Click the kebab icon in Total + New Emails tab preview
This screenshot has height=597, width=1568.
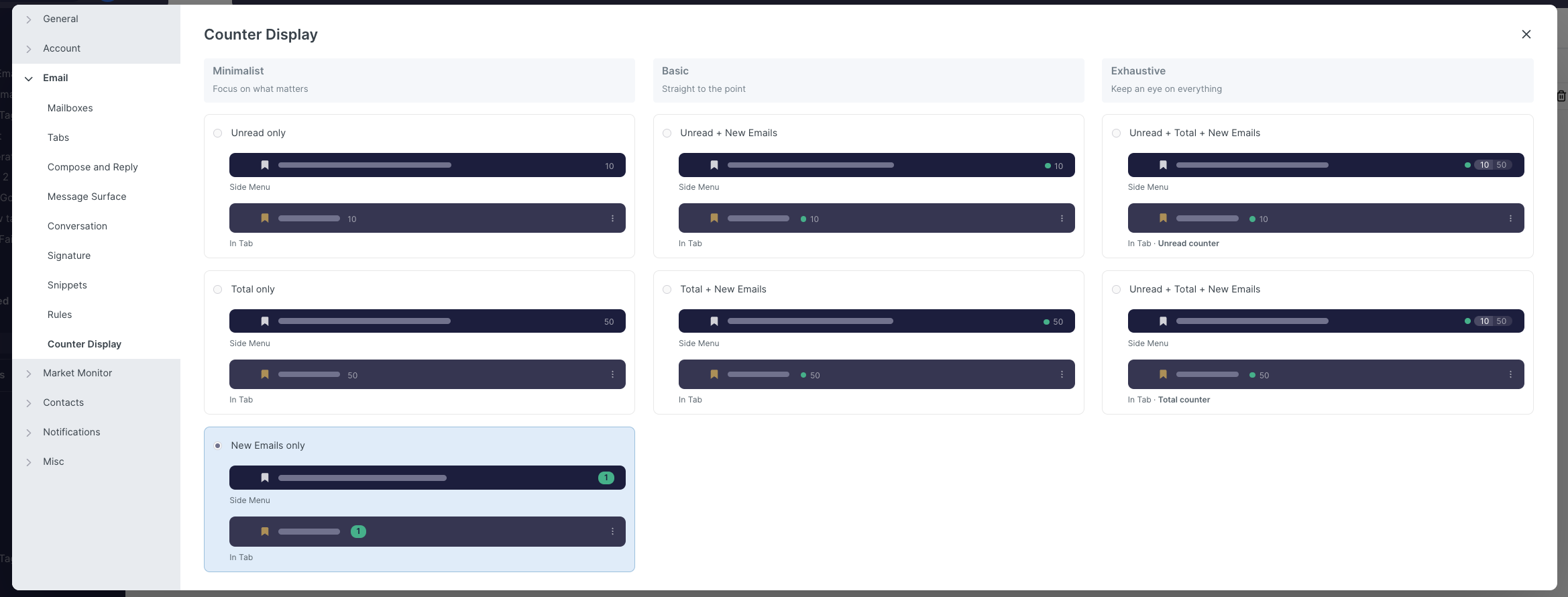coord(1062,374)
